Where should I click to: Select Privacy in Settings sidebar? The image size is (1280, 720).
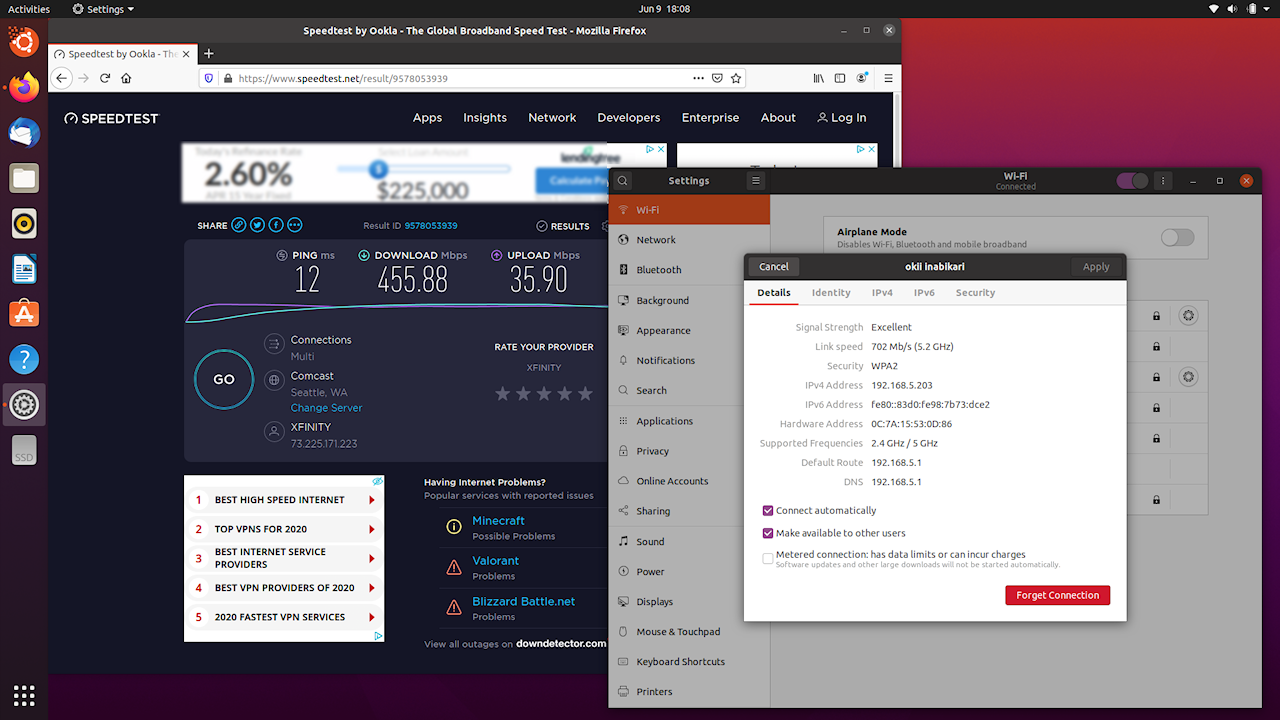[689, 451]
